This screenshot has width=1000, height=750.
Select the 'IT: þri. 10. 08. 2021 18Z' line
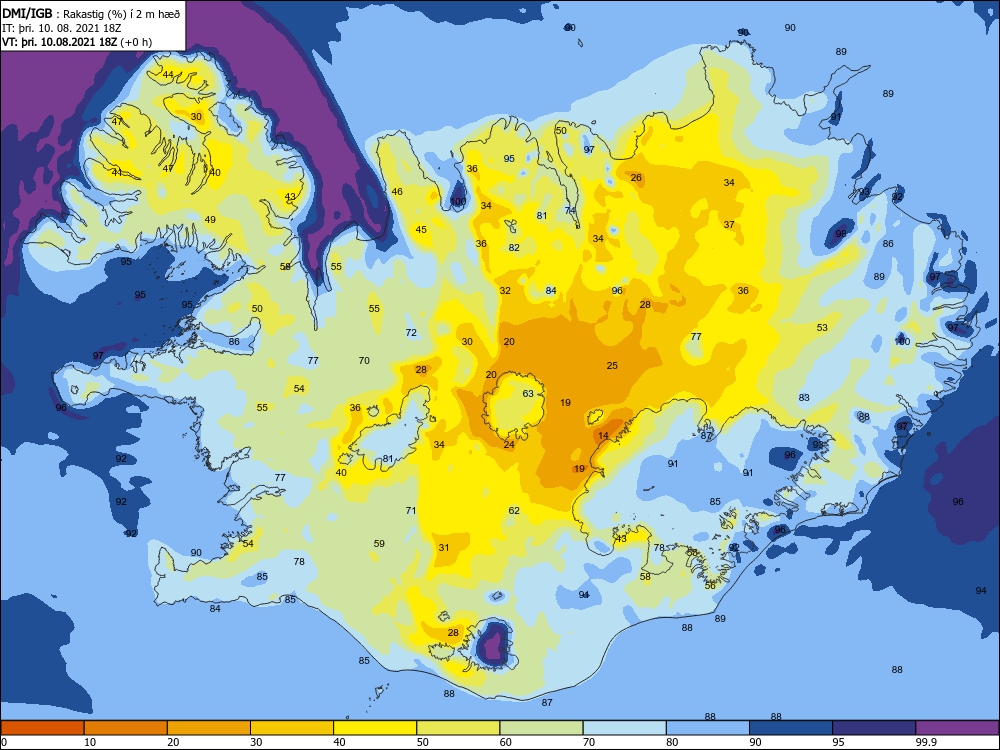pyautogui.click(x=62, y=28)
